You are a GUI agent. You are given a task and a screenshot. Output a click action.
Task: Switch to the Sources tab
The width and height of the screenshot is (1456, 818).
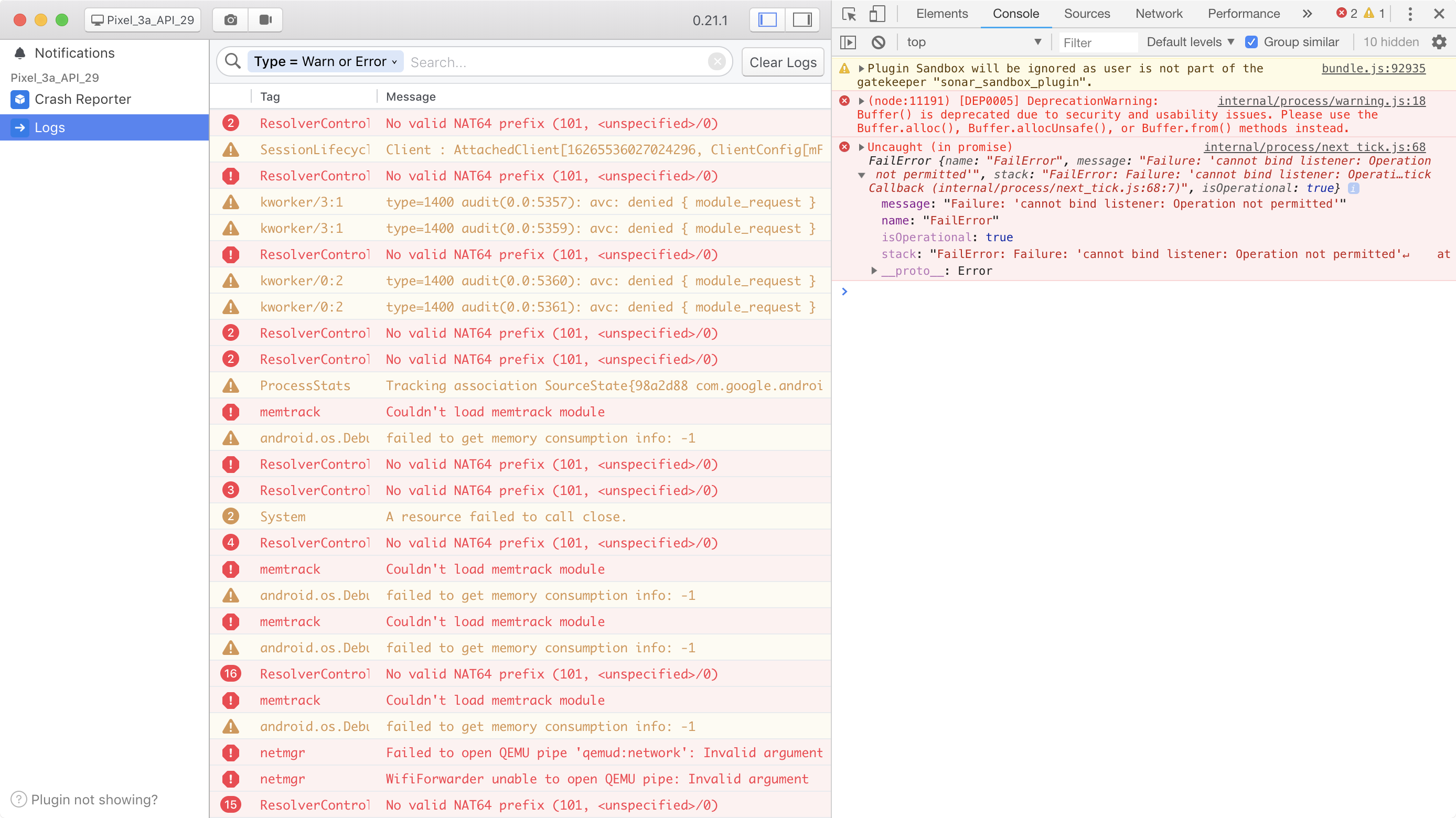1087,14
